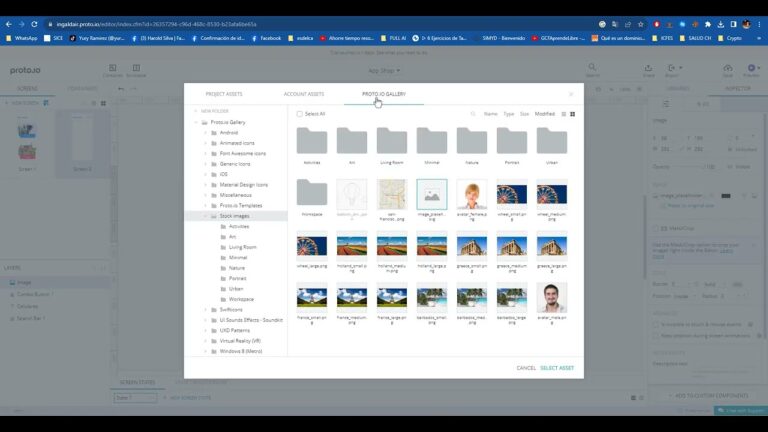The image size is (768, 432).
Task: Collapse the Stock images tree folder
Action: pyautogui.click(x=205, y=216)
